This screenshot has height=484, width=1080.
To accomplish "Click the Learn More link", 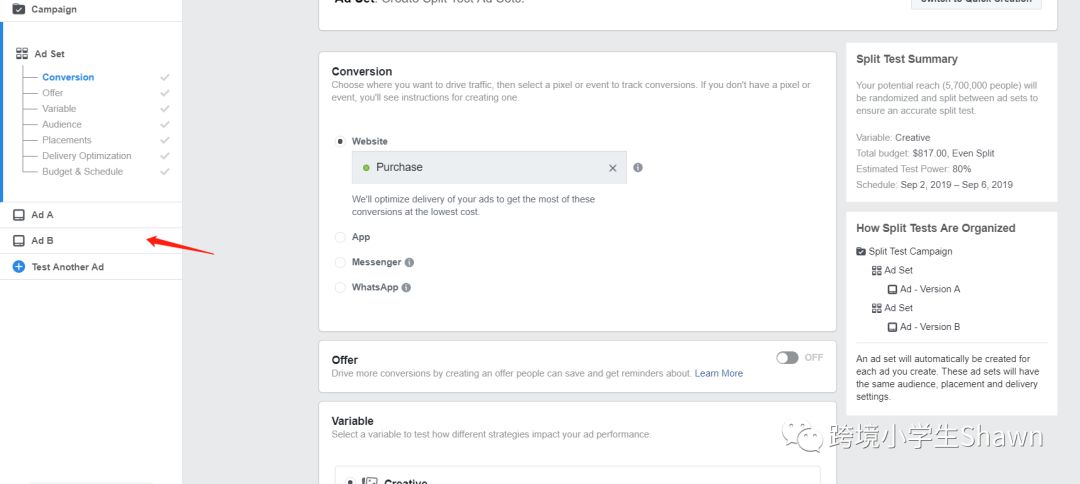I will tap(719, 373).
